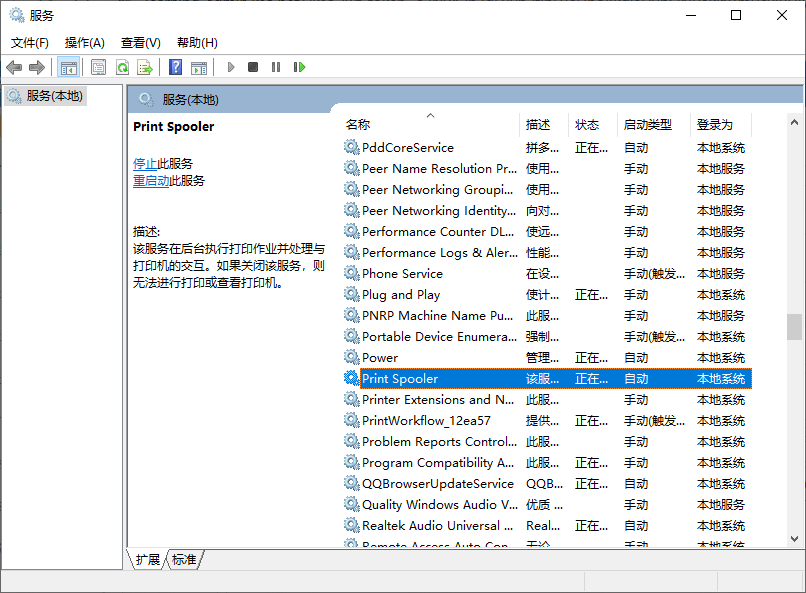This screenshot has width=806, height=593.
Task: Click gear icon of QQBrowserUpdateService row
Action: 352,483
